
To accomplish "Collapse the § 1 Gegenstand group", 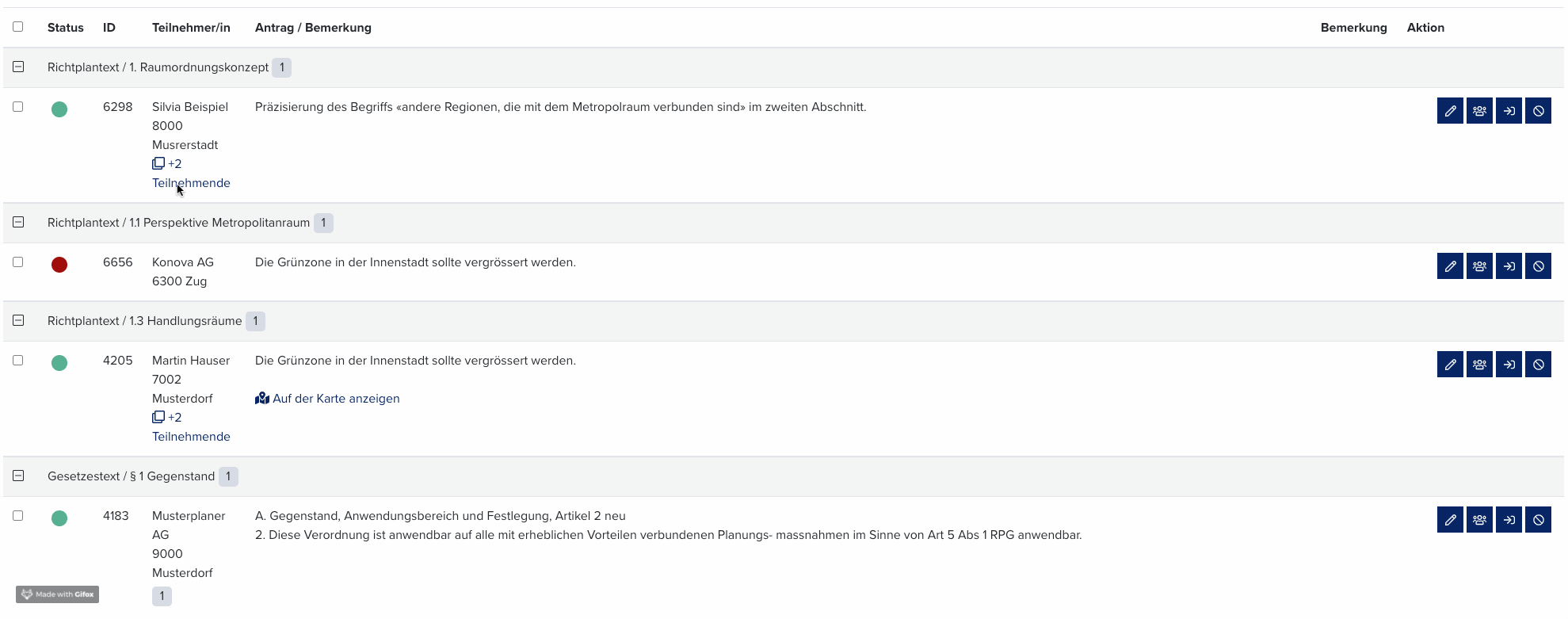I will [18, 476].
